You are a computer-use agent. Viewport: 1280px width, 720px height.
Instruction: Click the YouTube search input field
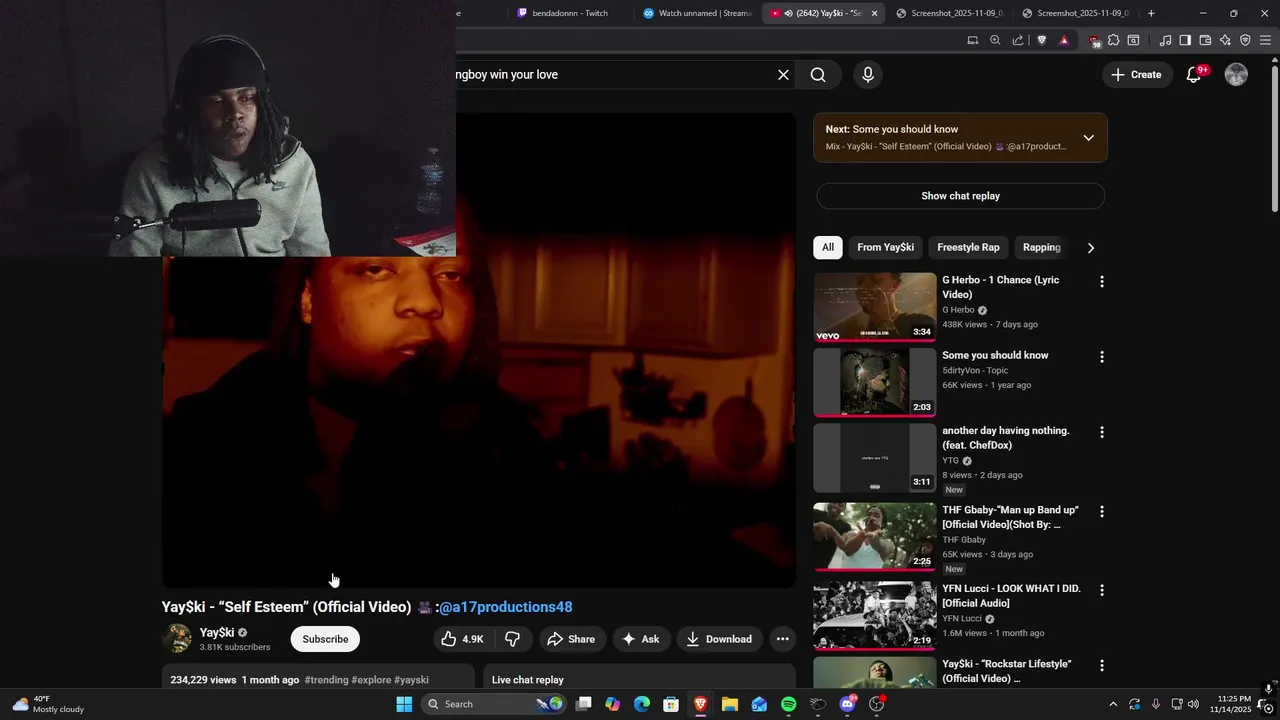click(x=610, y=75)
